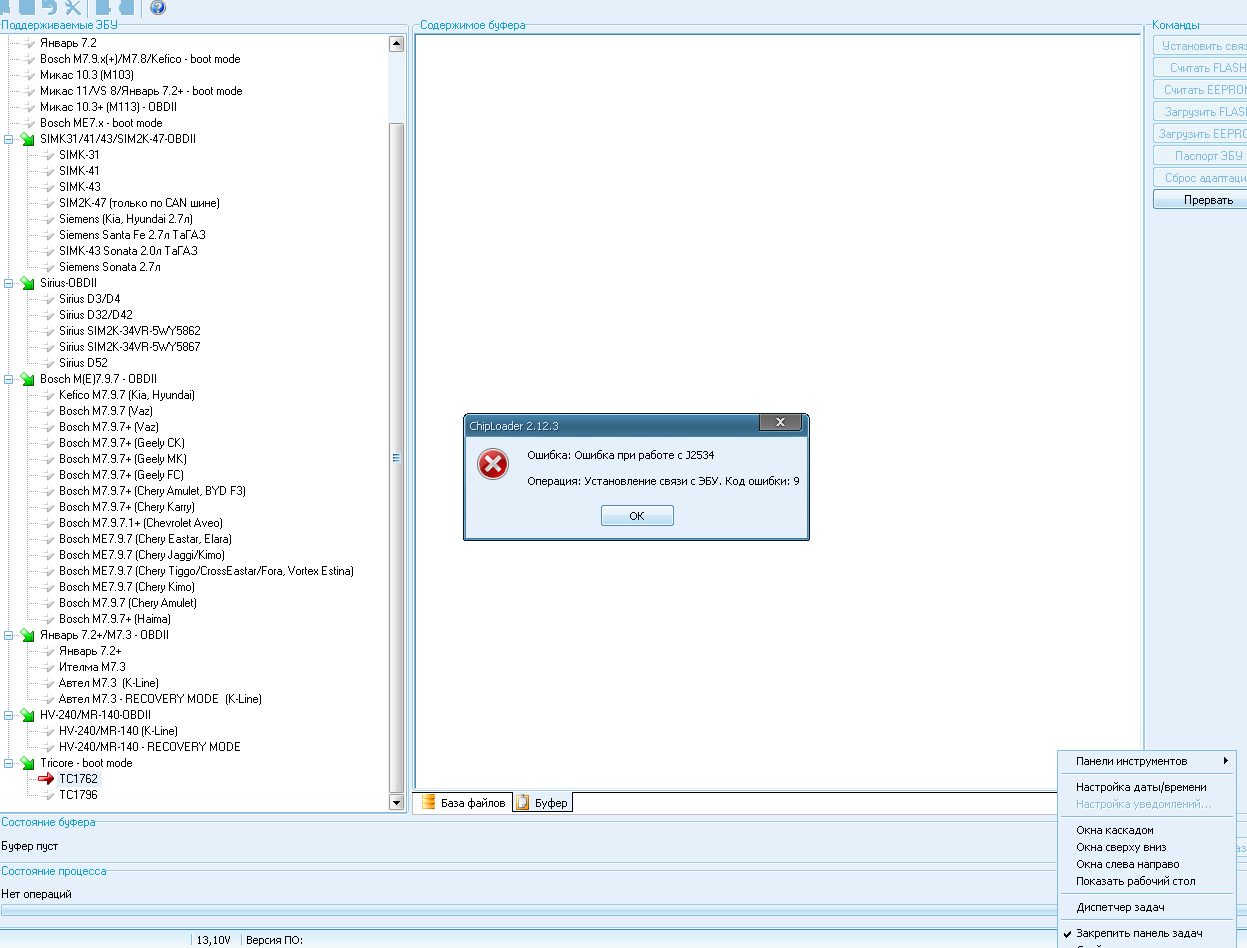Click the green arrow beside Sirius-OBDII
This screenshot has width=1247, height=948.
pos(27,283)
